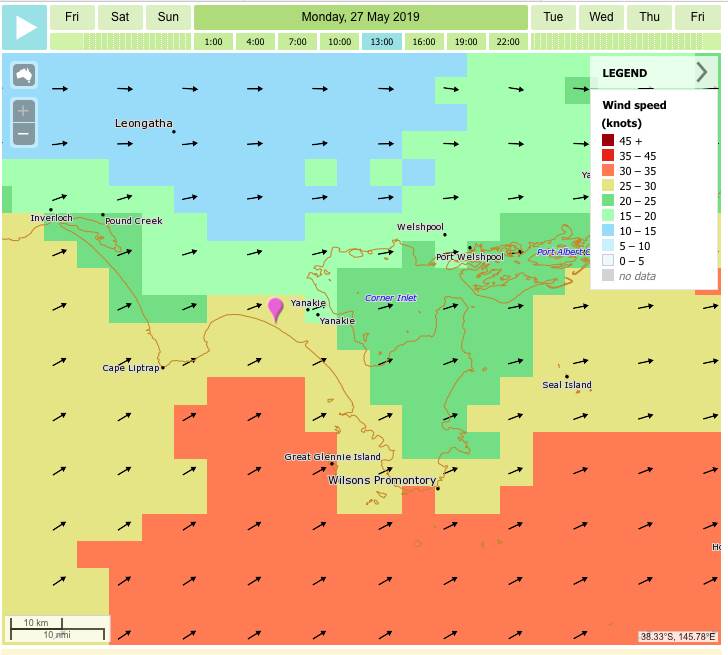The image size is (728, 655).
Task: Click the Monday, 27 May 2019 header
Action: (x=360, y=17)
